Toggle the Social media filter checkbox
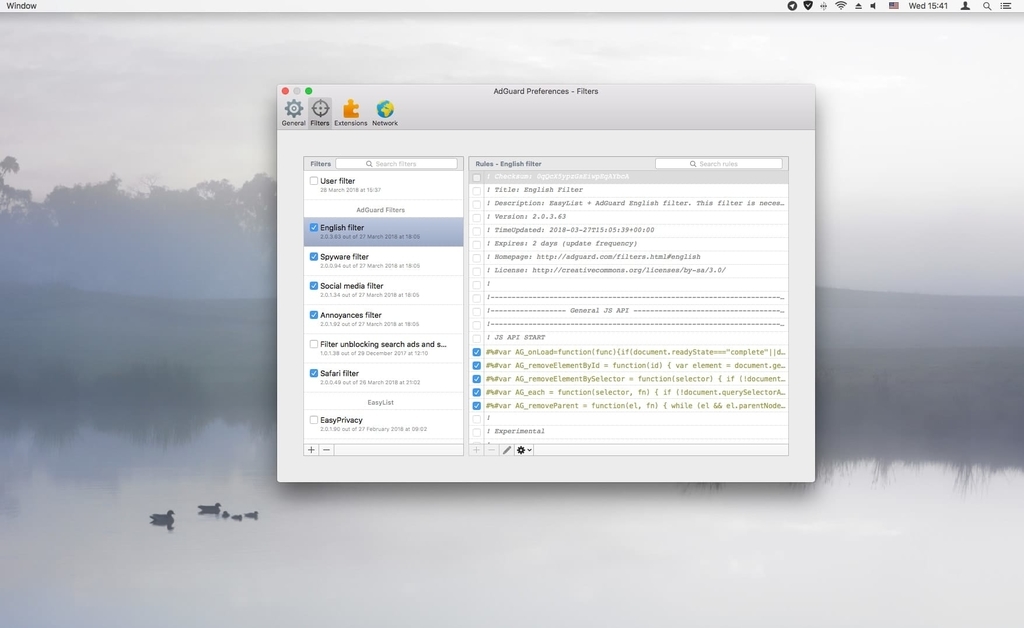The width and height of the screenshot is (1024, 628). click(x=314, y=285)
